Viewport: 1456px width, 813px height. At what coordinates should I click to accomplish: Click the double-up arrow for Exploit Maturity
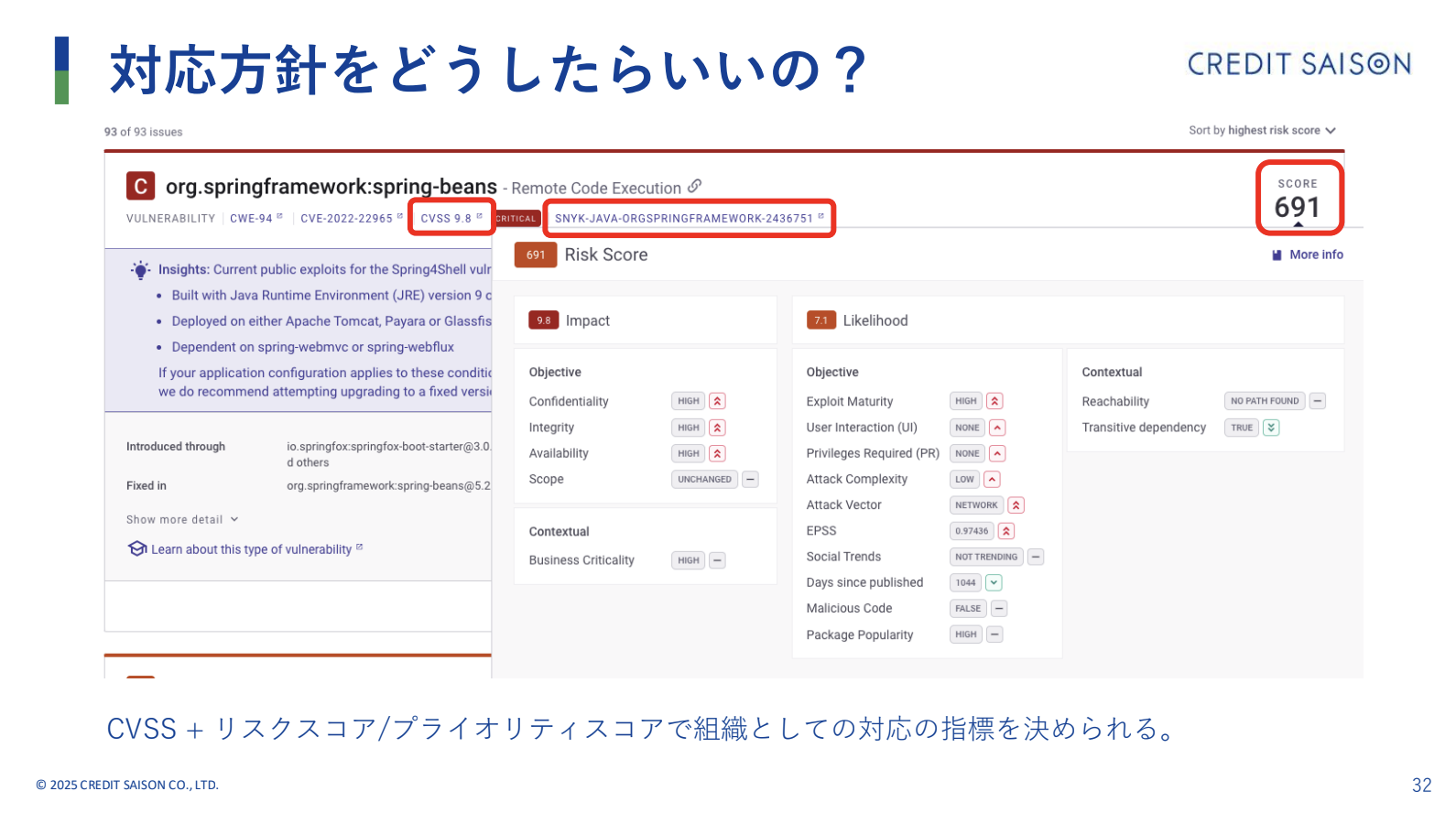(x=995, y=401)
